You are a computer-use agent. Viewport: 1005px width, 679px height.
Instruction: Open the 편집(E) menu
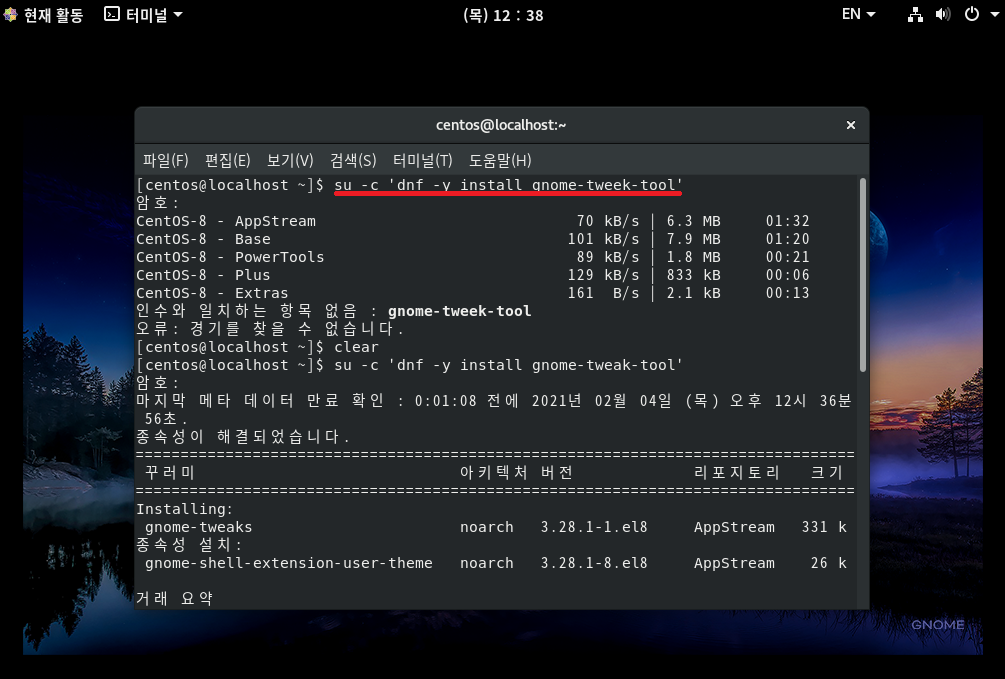(228, 160)
